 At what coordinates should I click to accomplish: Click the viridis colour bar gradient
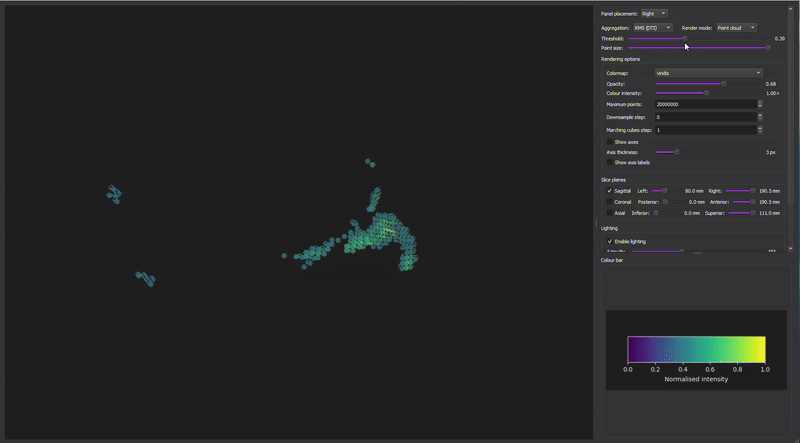(x=696, y=348)
